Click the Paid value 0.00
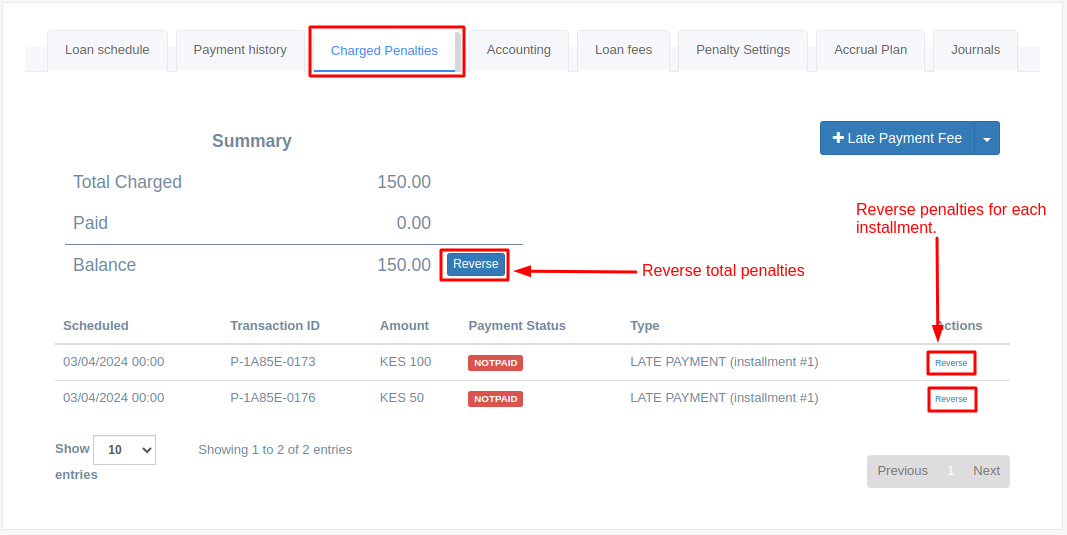The width and height of the screenshot is (1067, 535). point(414,223)
